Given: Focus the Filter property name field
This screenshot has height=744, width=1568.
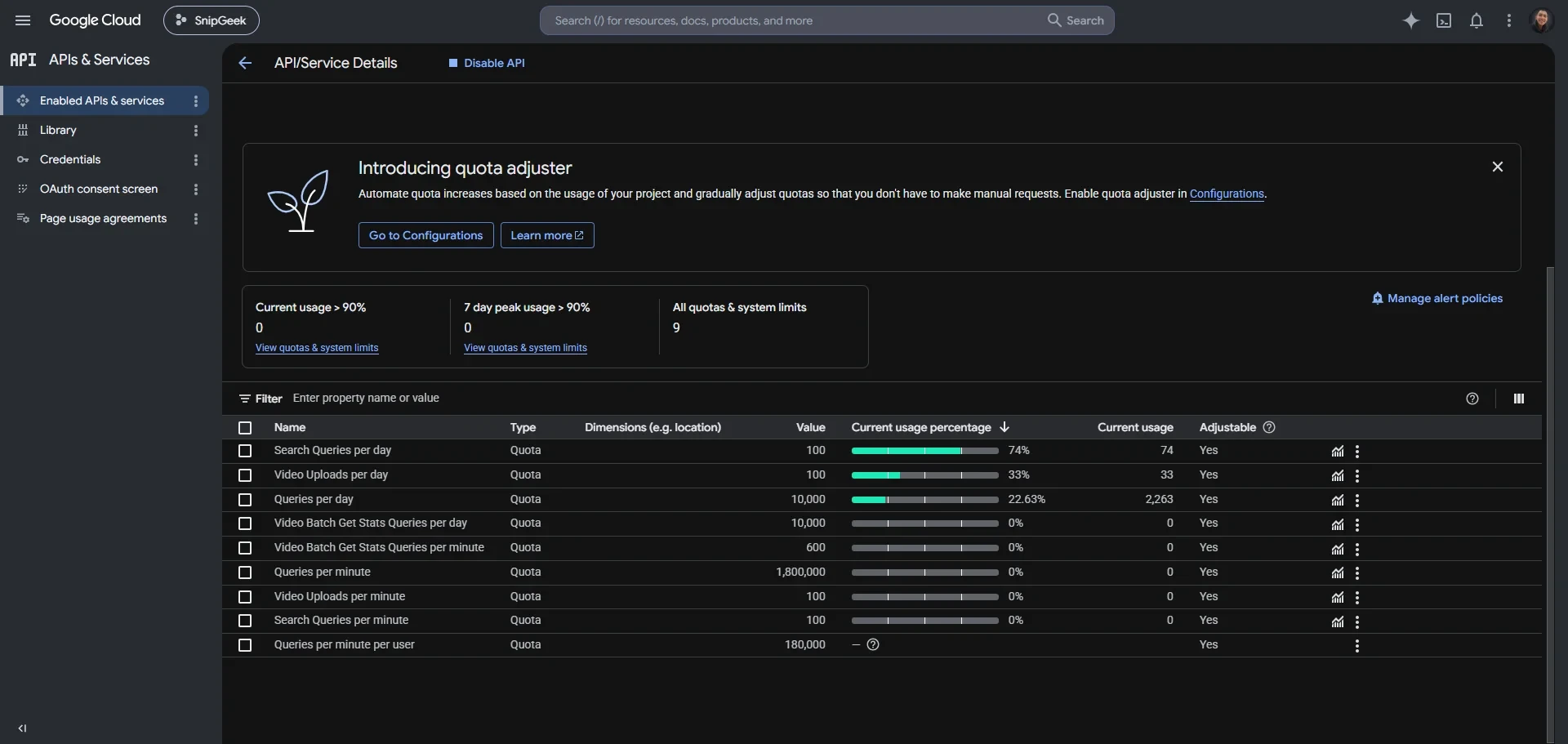Looking at the screenshot, I should [x=874, y=399].
